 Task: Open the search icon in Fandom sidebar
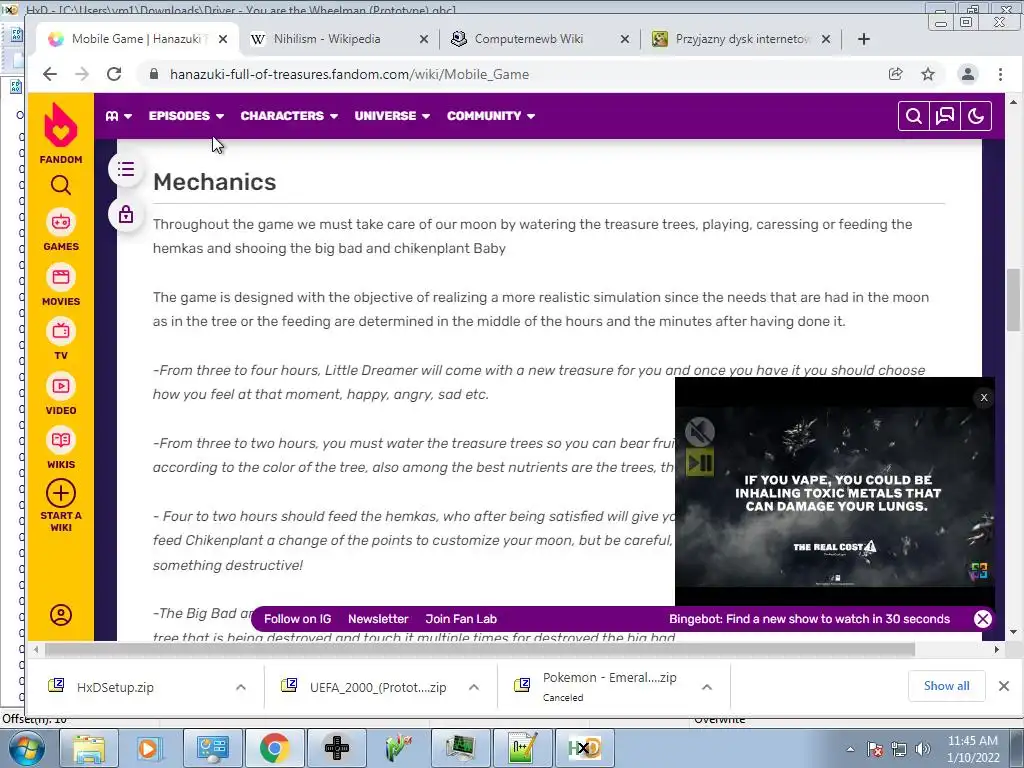point(61,185)
